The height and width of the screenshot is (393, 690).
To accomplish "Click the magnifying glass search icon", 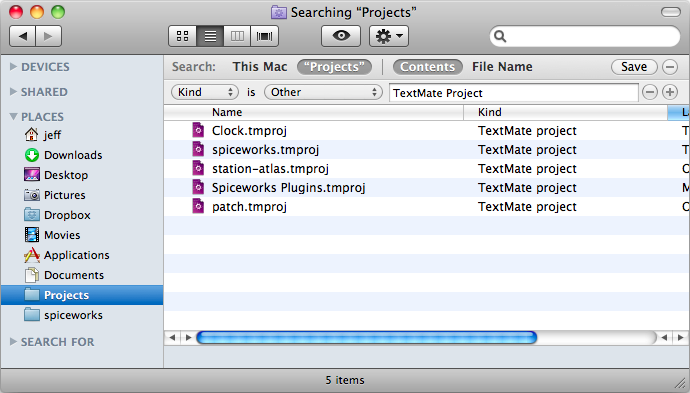I will point(500,36).
